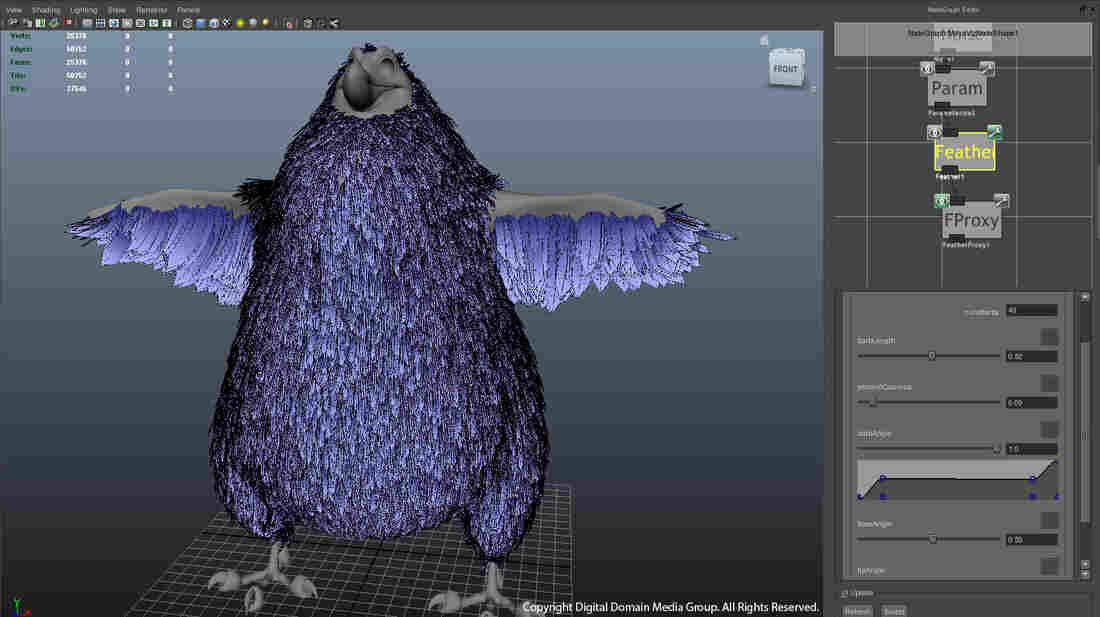Select the FProxy node in graph editor
The image size is (1100, 617).
(x=971, y=221)
